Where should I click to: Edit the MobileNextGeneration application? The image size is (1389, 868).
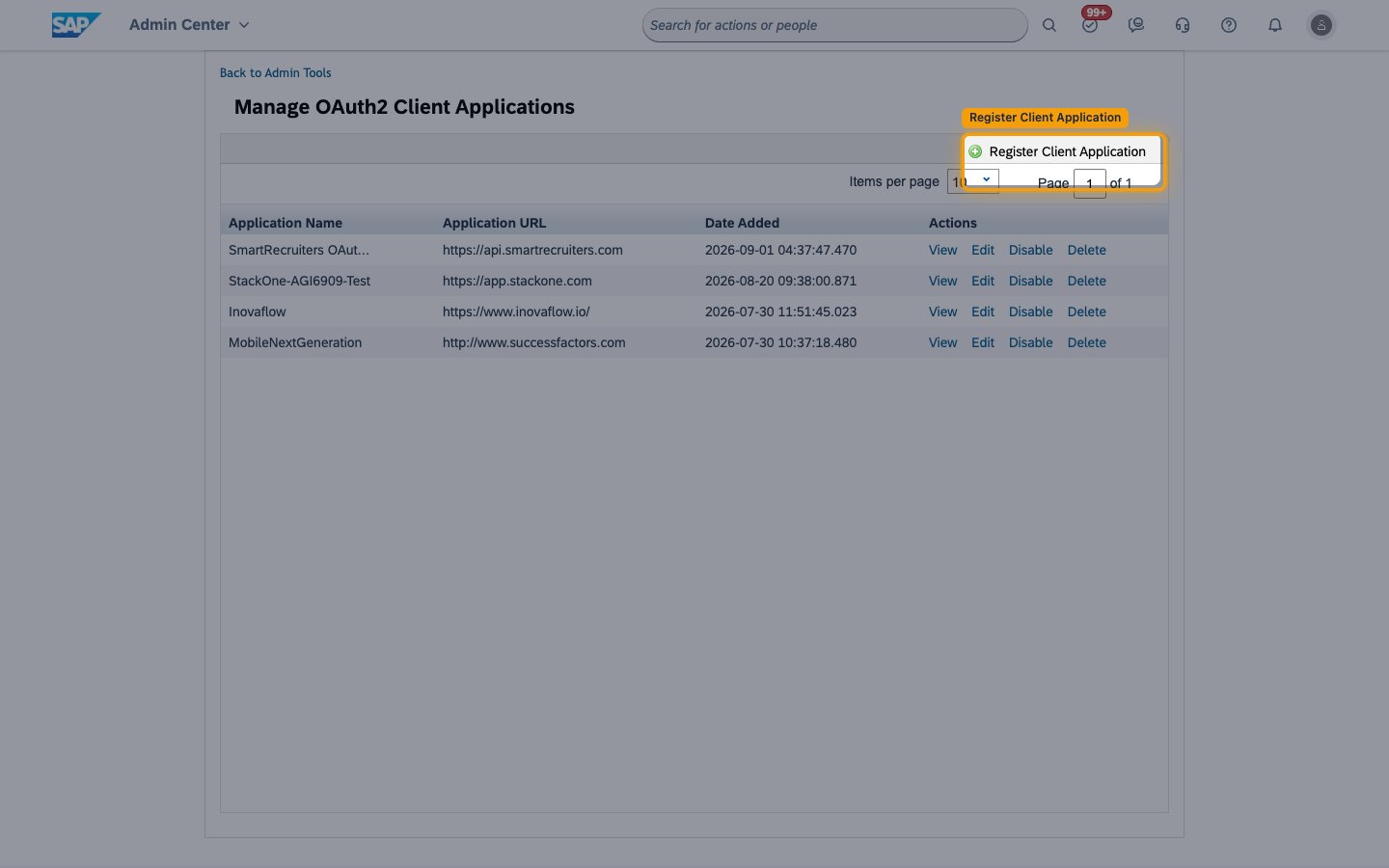coord(983,342)
